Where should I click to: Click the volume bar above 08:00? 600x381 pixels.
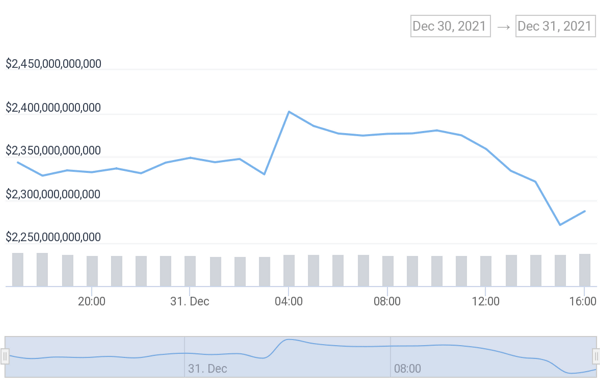point(388,271)
